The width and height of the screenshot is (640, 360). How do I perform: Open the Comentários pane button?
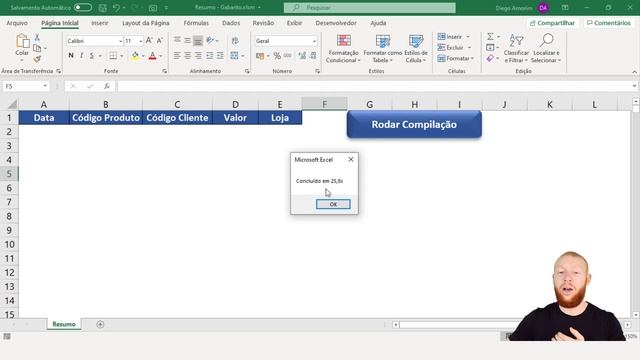coord(609,23)
